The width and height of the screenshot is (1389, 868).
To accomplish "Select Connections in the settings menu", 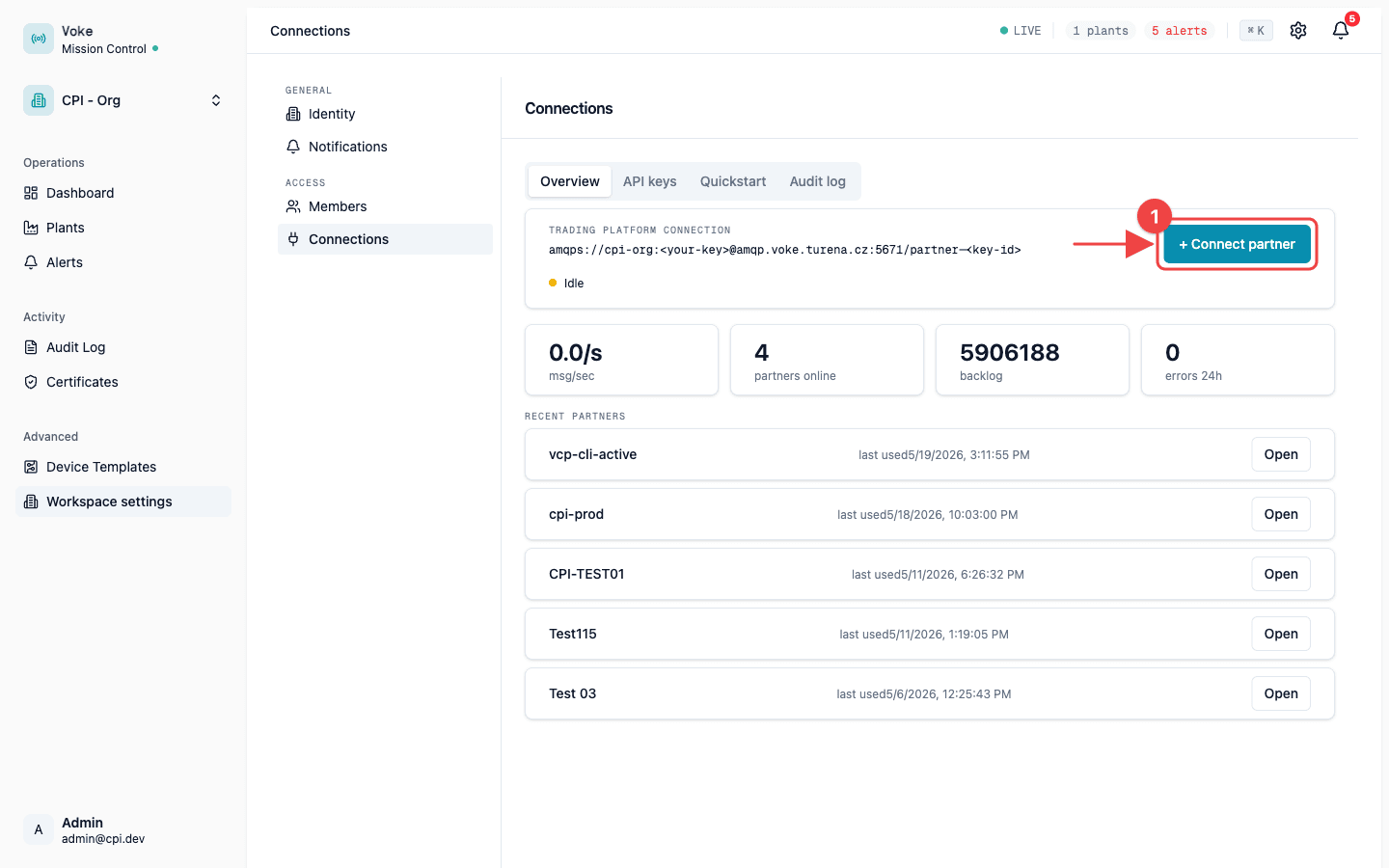I will pos(385,239).
